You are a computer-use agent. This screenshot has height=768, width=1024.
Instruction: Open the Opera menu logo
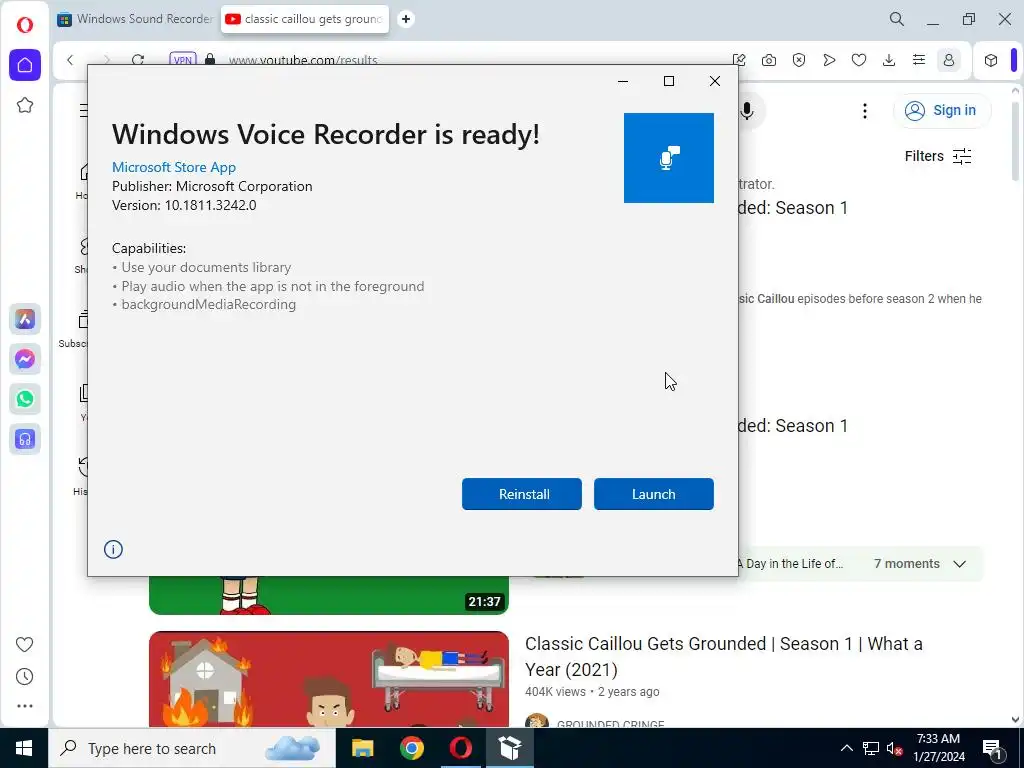[25, 25]
